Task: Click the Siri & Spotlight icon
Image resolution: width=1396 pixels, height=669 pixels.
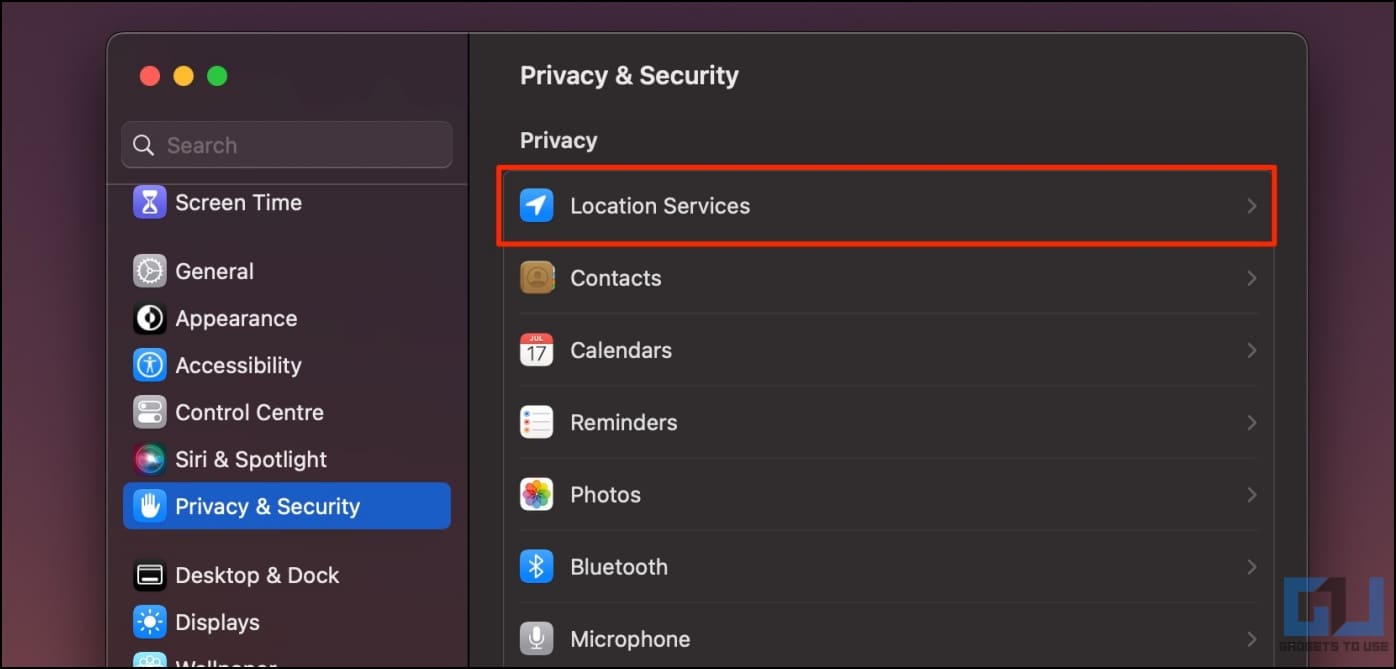Action: click(x=150, y=459)
